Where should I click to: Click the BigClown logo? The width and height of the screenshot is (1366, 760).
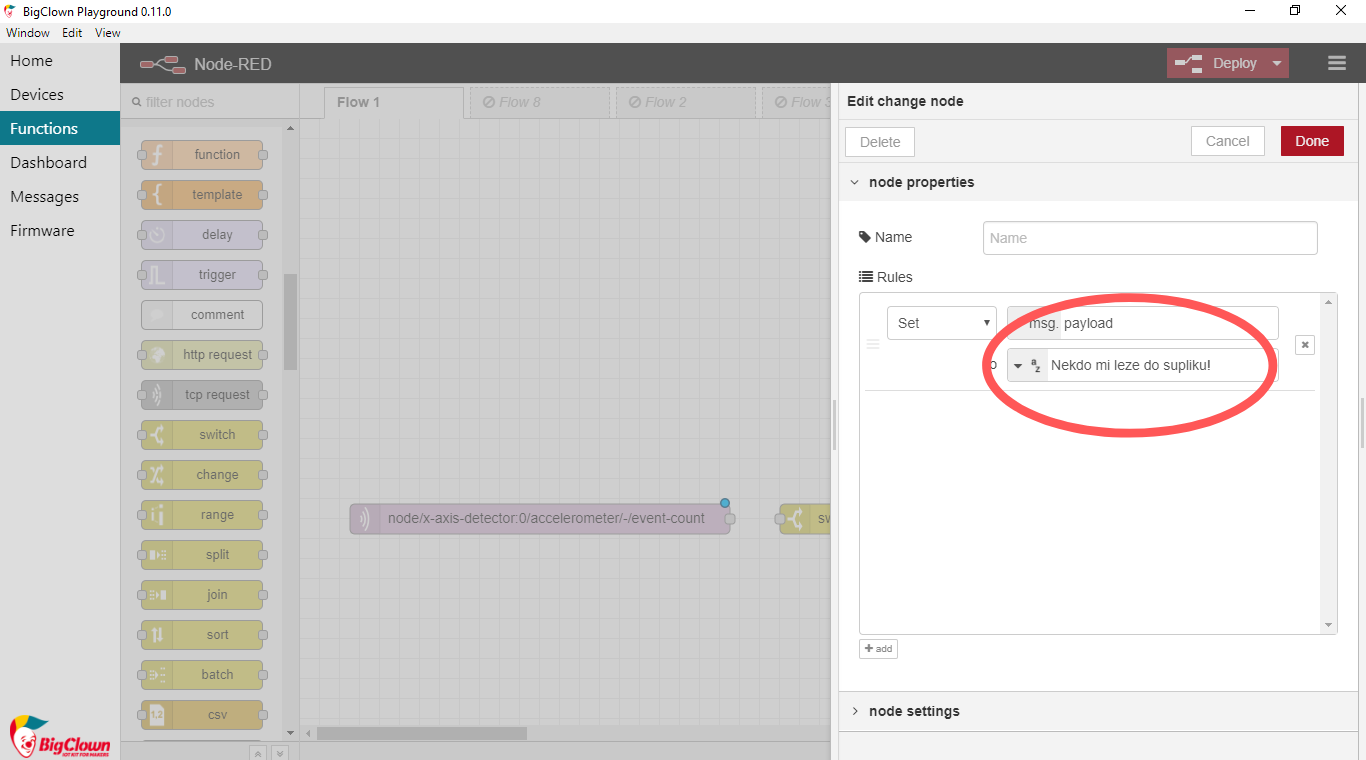(x=59, y=737)
